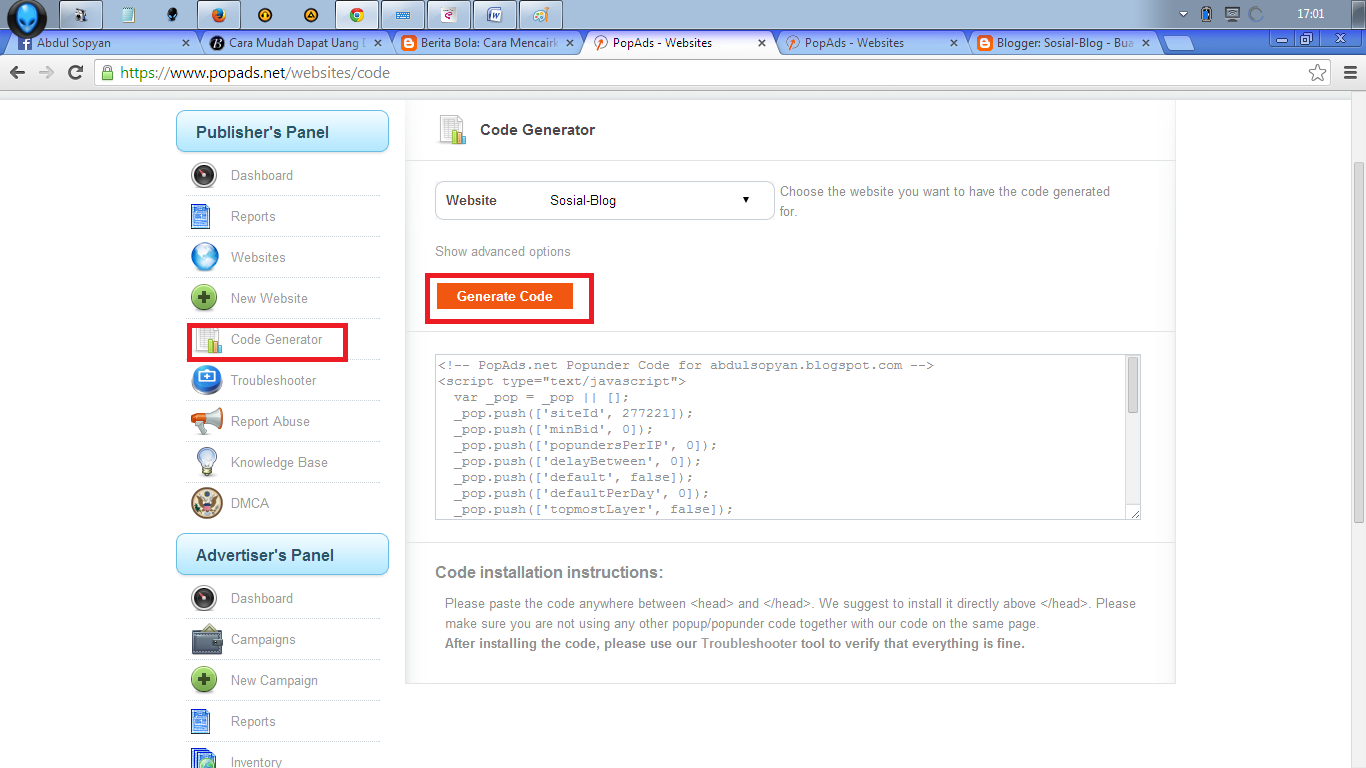
Task: Click the Report Abuse megaphone icon
Action: point(205,420)
